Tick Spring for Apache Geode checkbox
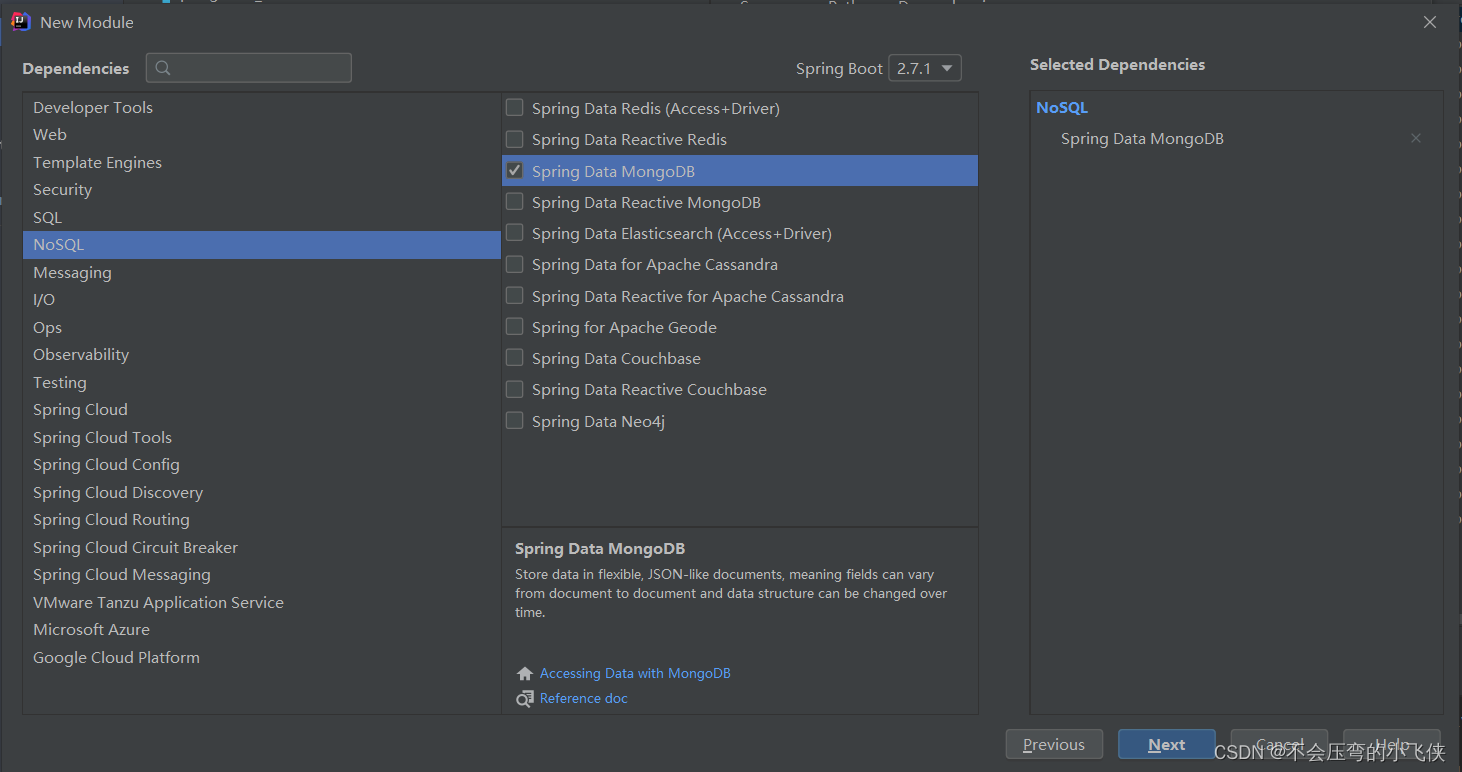Image resolution: width=1462 pixels, height=772 pixels. click(514, 327)
